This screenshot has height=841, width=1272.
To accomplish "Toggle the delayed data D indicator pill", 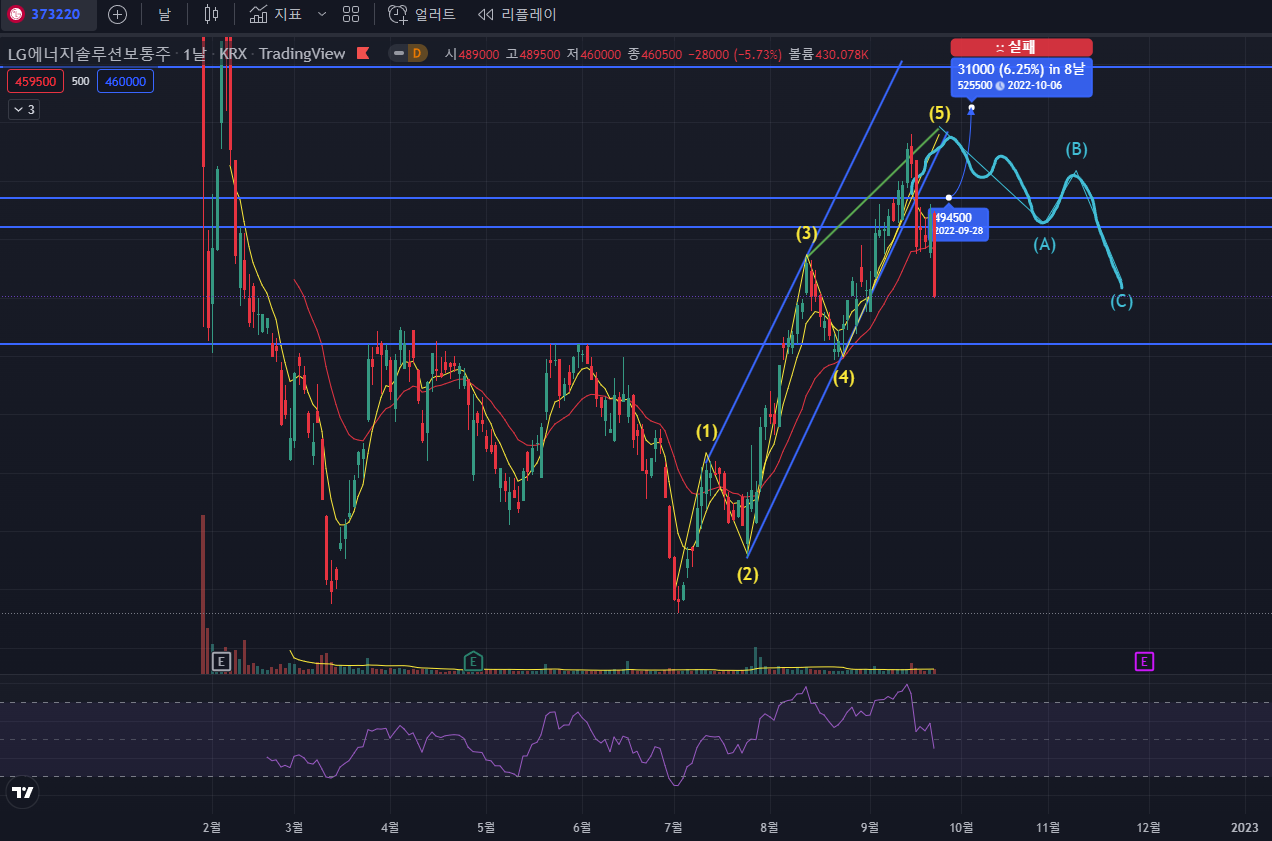I will tap(409, 53).
